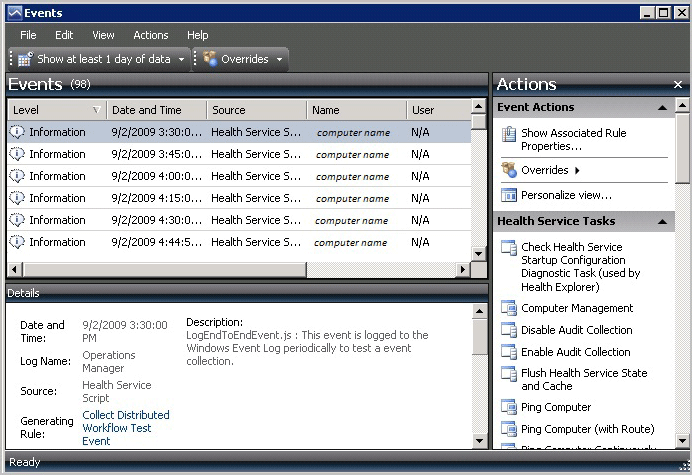Screen dimensions: 692x475
Task: Click info icon on 4:15:0 event row
Action: 17,198
